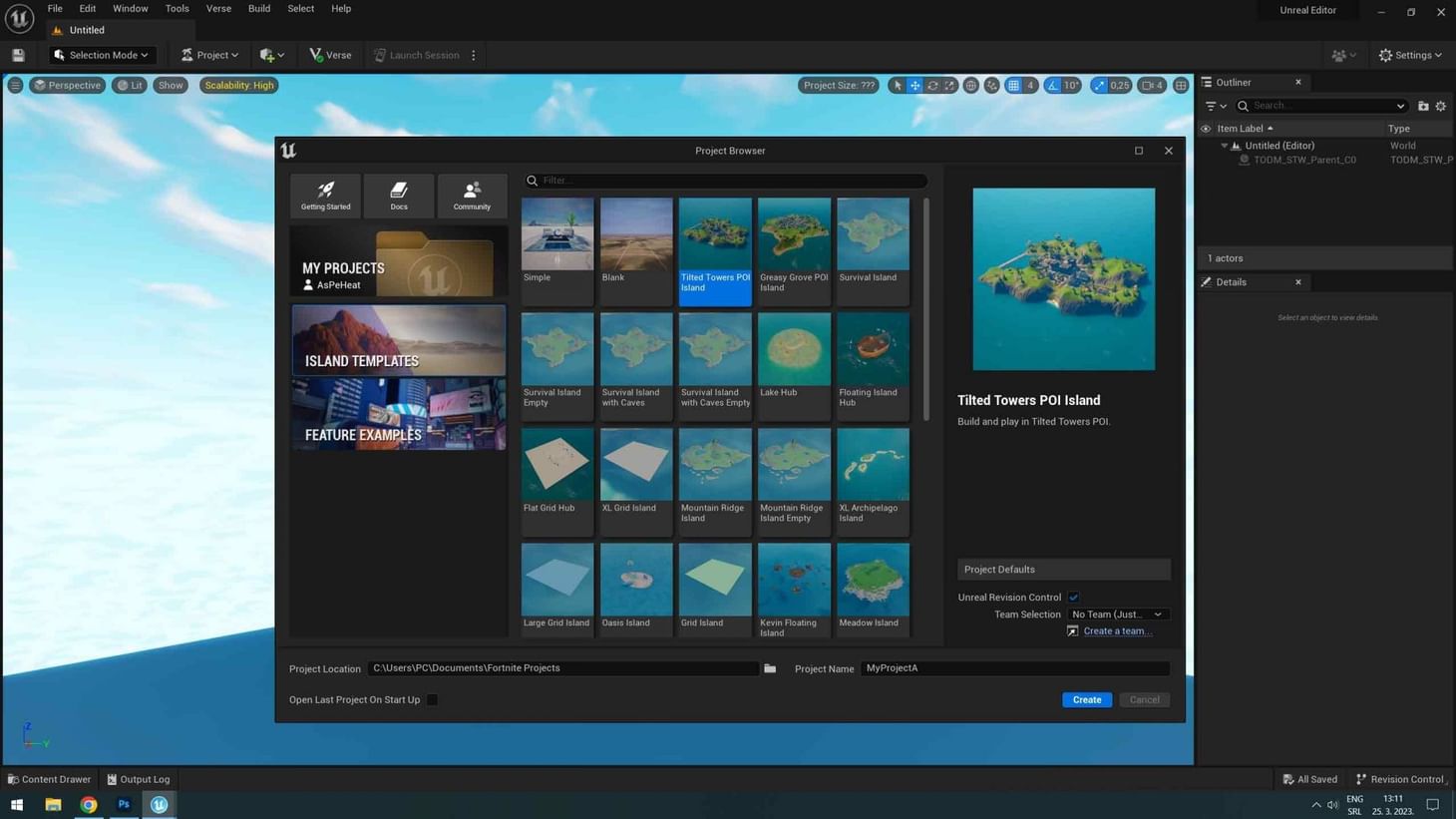The width and height of the screenshot is (1456, 819).
Task: Click the Create a team link
Action: point(1117,631)
